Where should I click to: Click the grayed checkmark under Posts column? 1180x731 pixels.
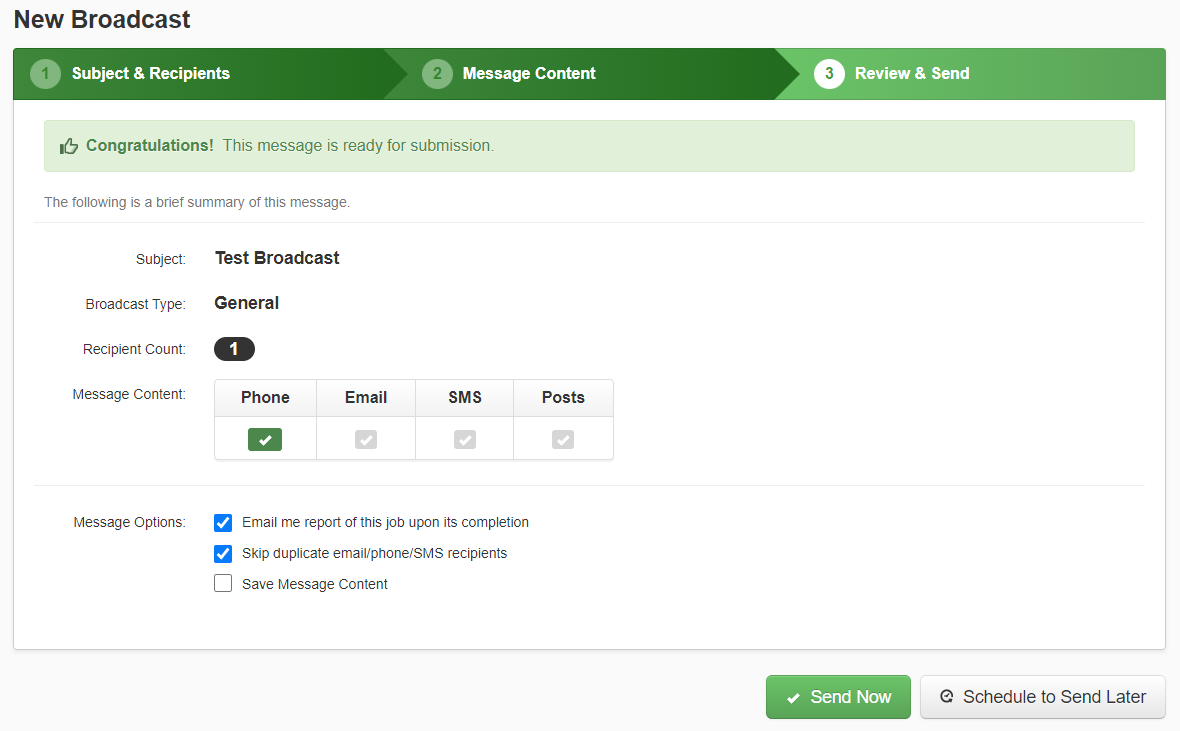click(562, 439)
